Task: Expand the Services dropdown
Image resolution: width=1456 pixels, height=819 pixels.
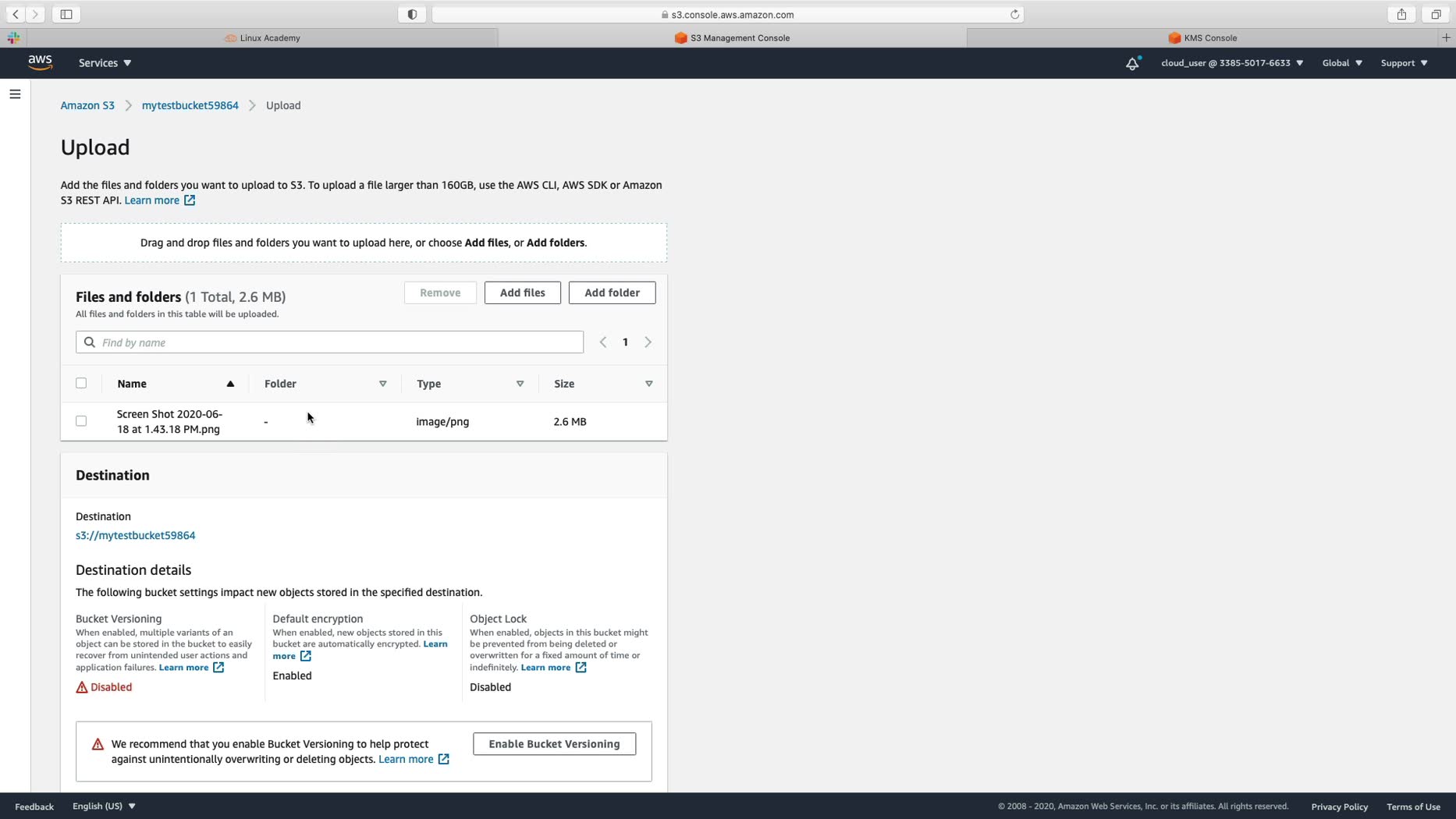Action: 105,63
